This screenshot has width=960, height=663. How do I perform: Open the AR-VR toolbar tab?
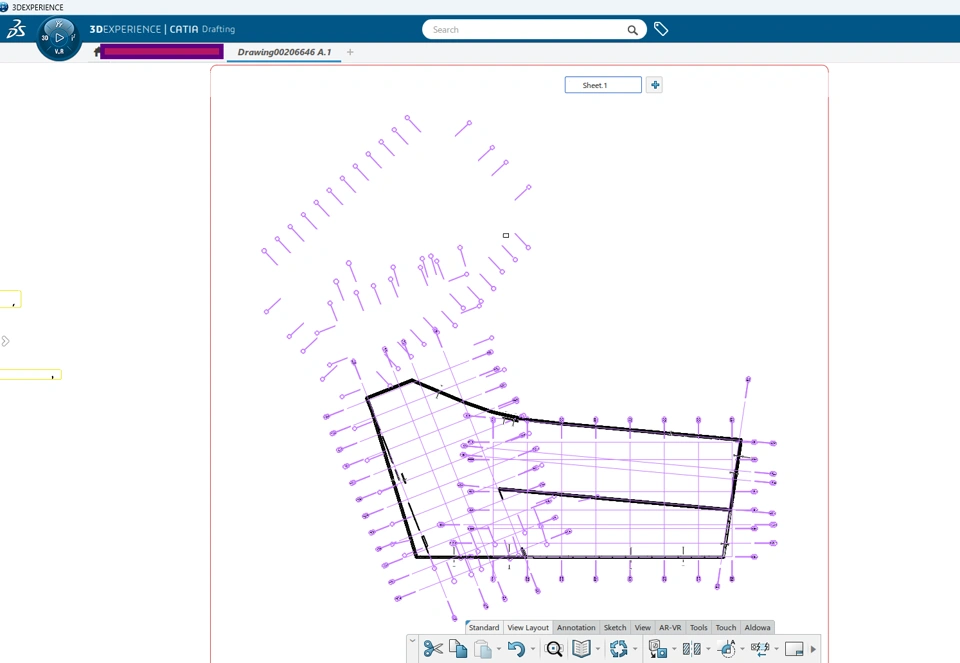670,627
